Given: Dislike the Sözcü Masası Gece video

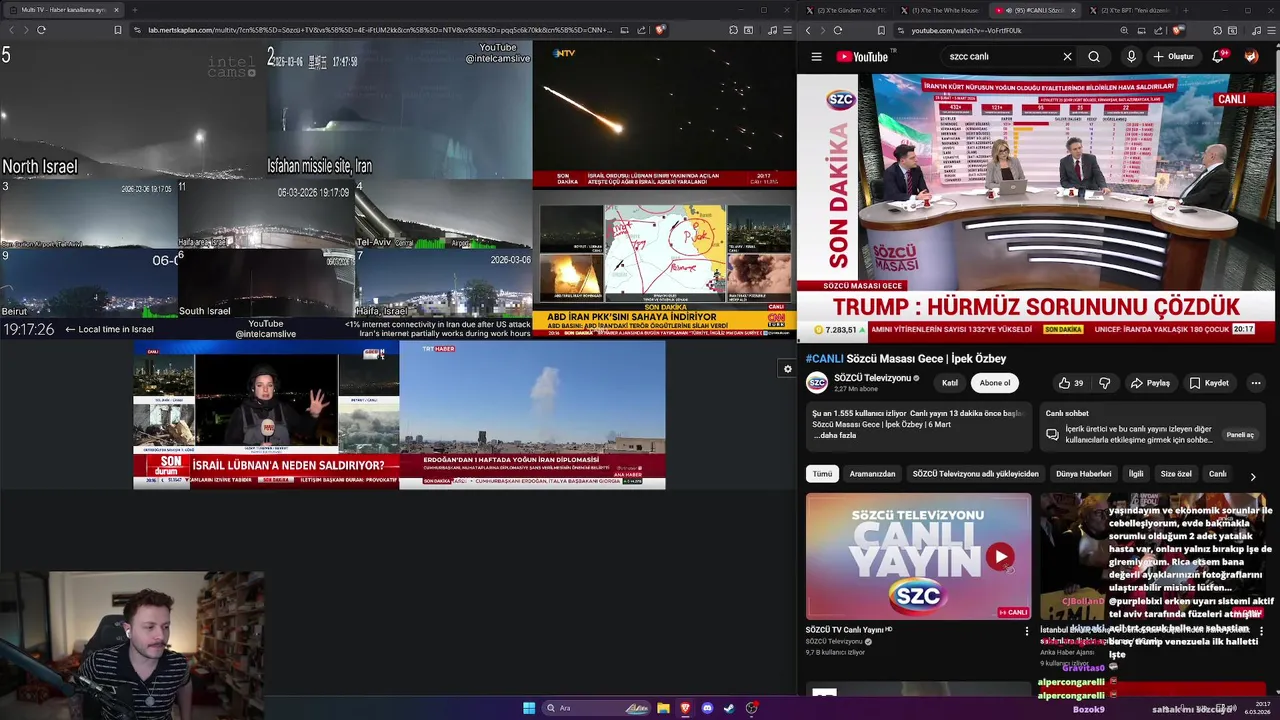Looking at the screenshot, I should click(x=1105, y=383).
